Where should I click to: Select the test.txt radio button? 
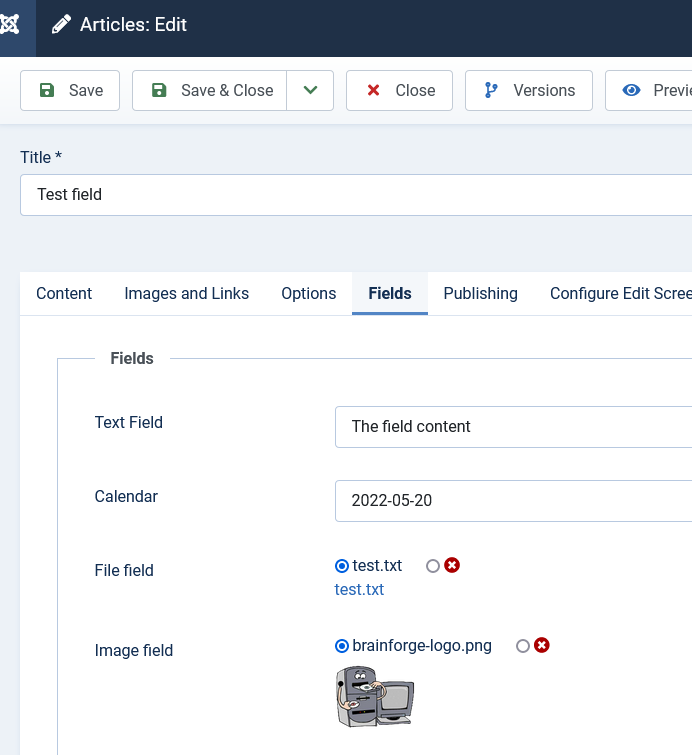pyautogui.click(x=342, y=566)
